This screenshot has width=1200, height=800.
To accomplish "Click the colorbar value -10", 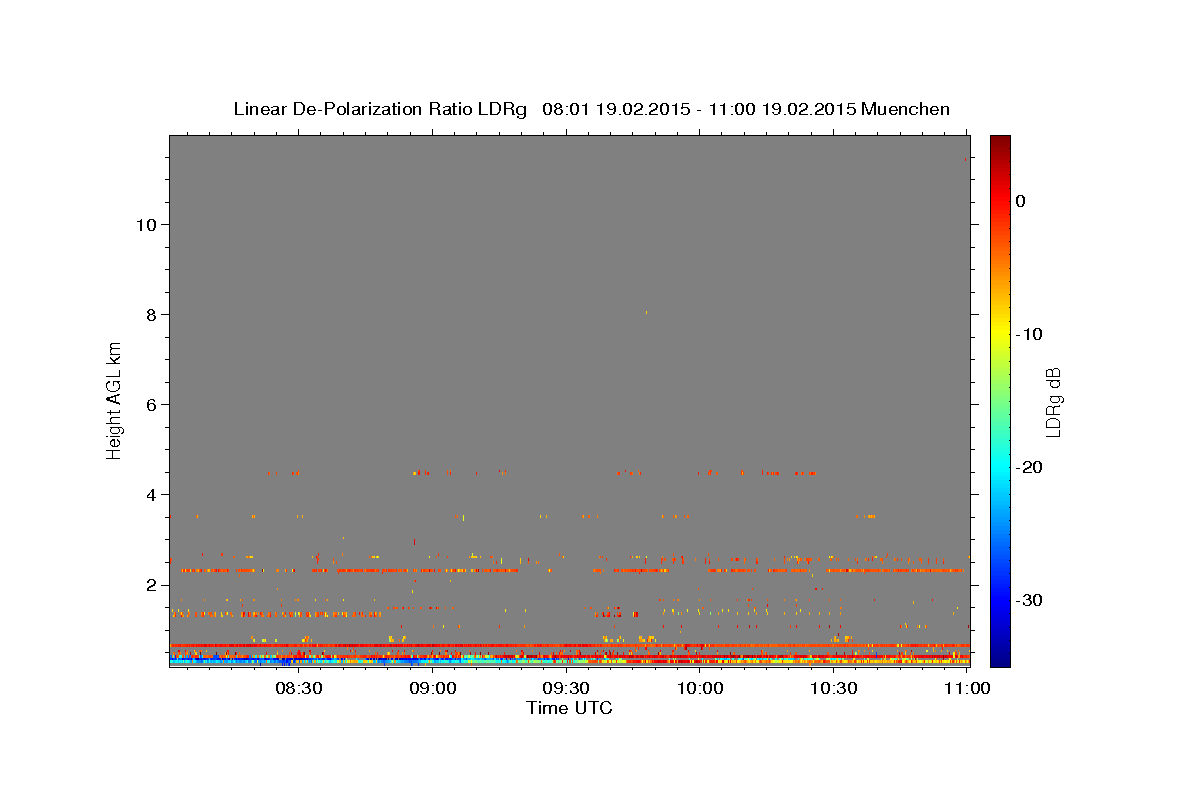I will tap(1029, 334).
